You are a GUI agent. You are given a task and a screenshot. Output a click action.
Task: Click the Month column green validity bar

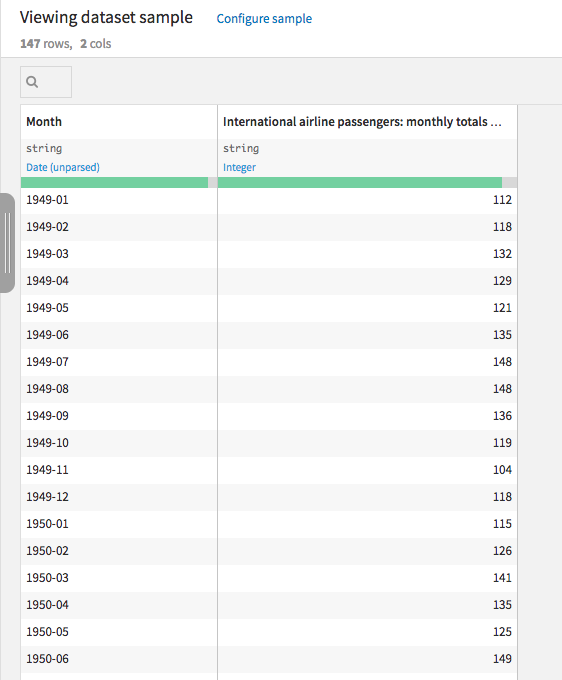pyautogui.click(x=114, y=183)
